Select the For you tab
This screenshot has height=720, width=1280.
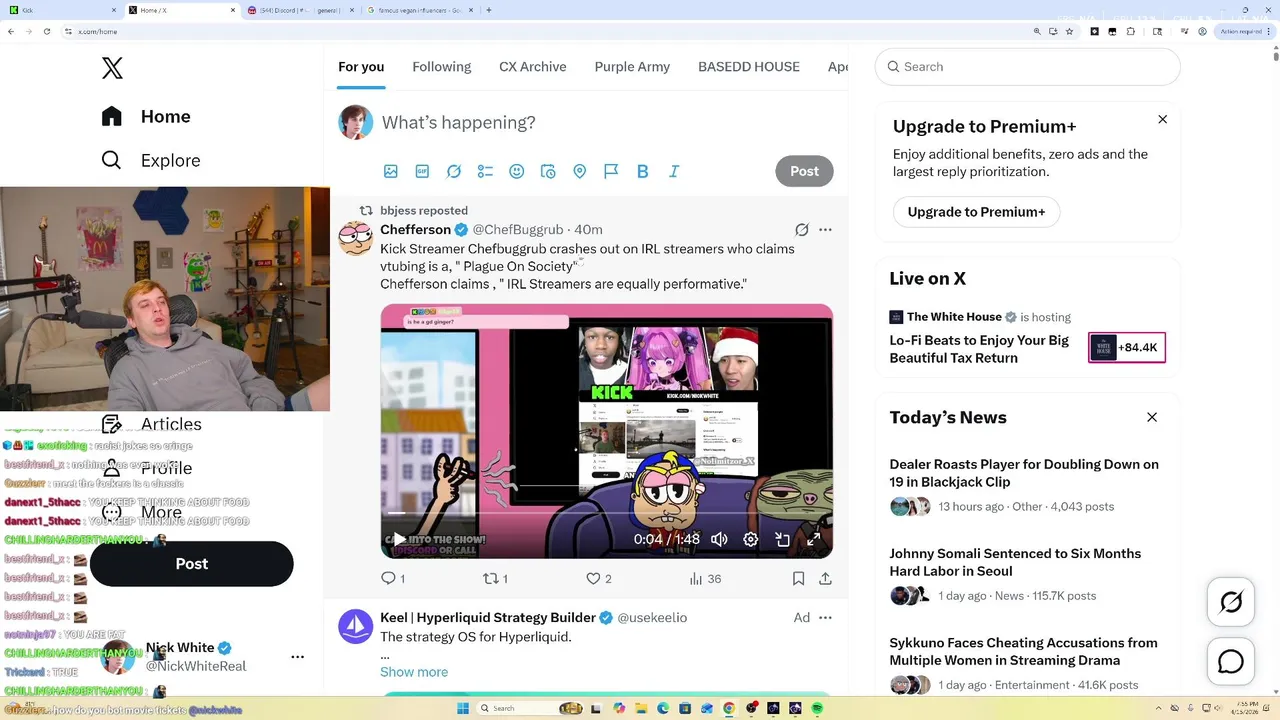coord(361,66)
